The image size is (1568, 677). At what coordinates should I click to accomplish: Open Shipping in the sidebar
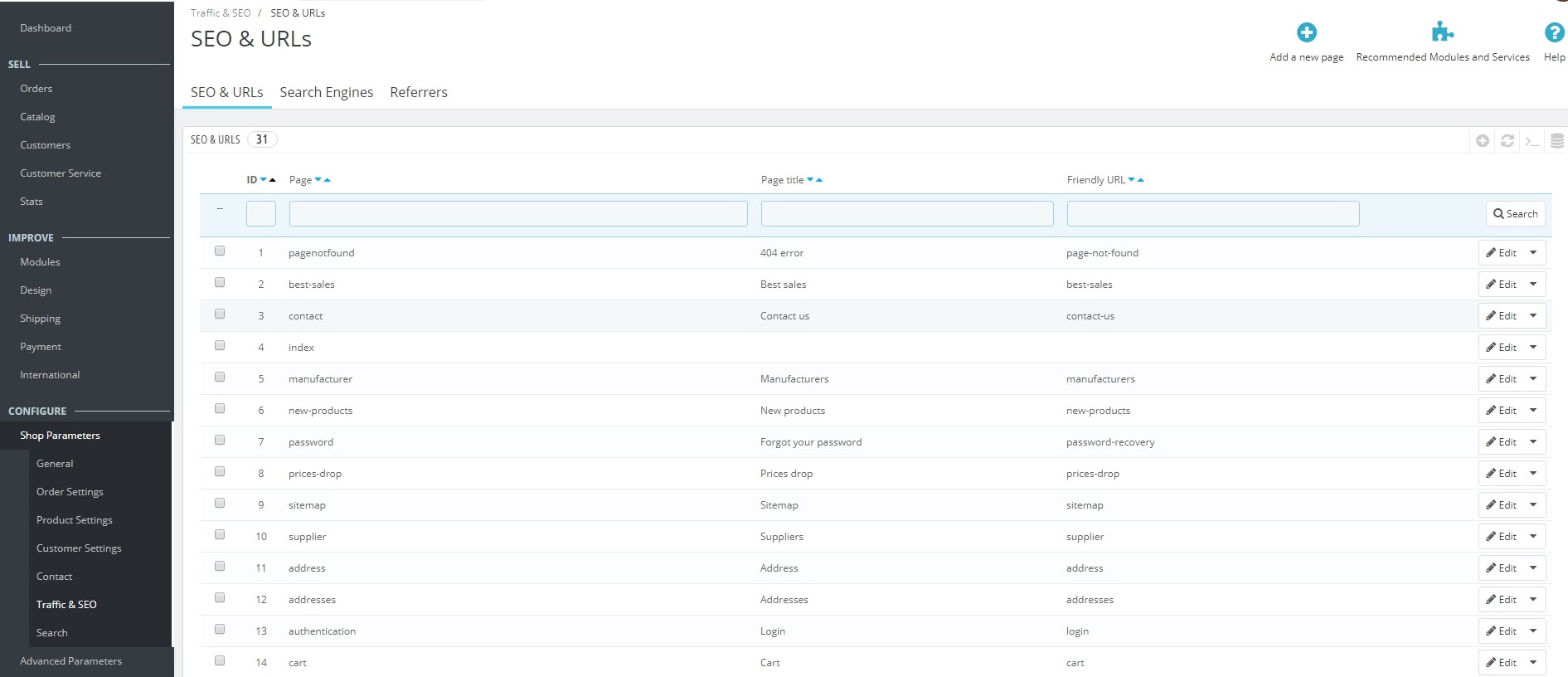pos(40,319)
